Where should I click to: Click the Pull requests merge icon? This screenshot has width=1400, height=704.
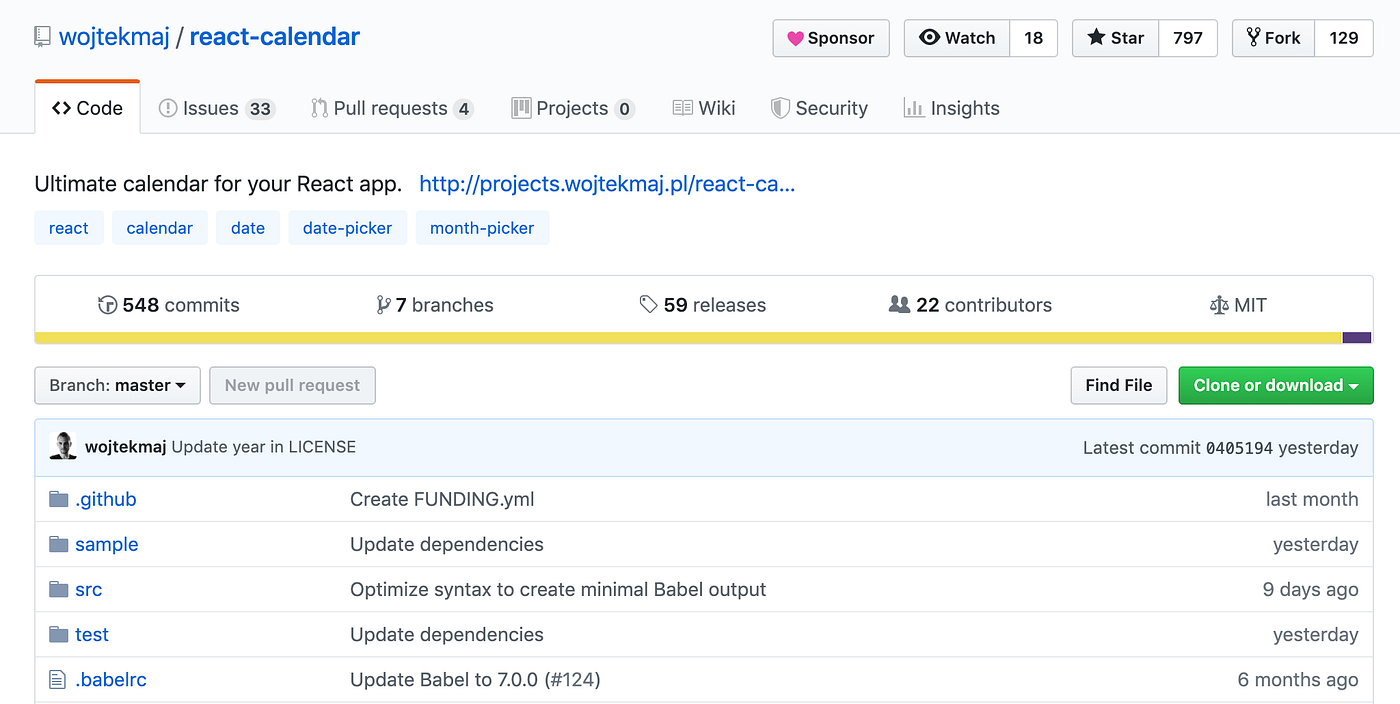coord(319,108)
